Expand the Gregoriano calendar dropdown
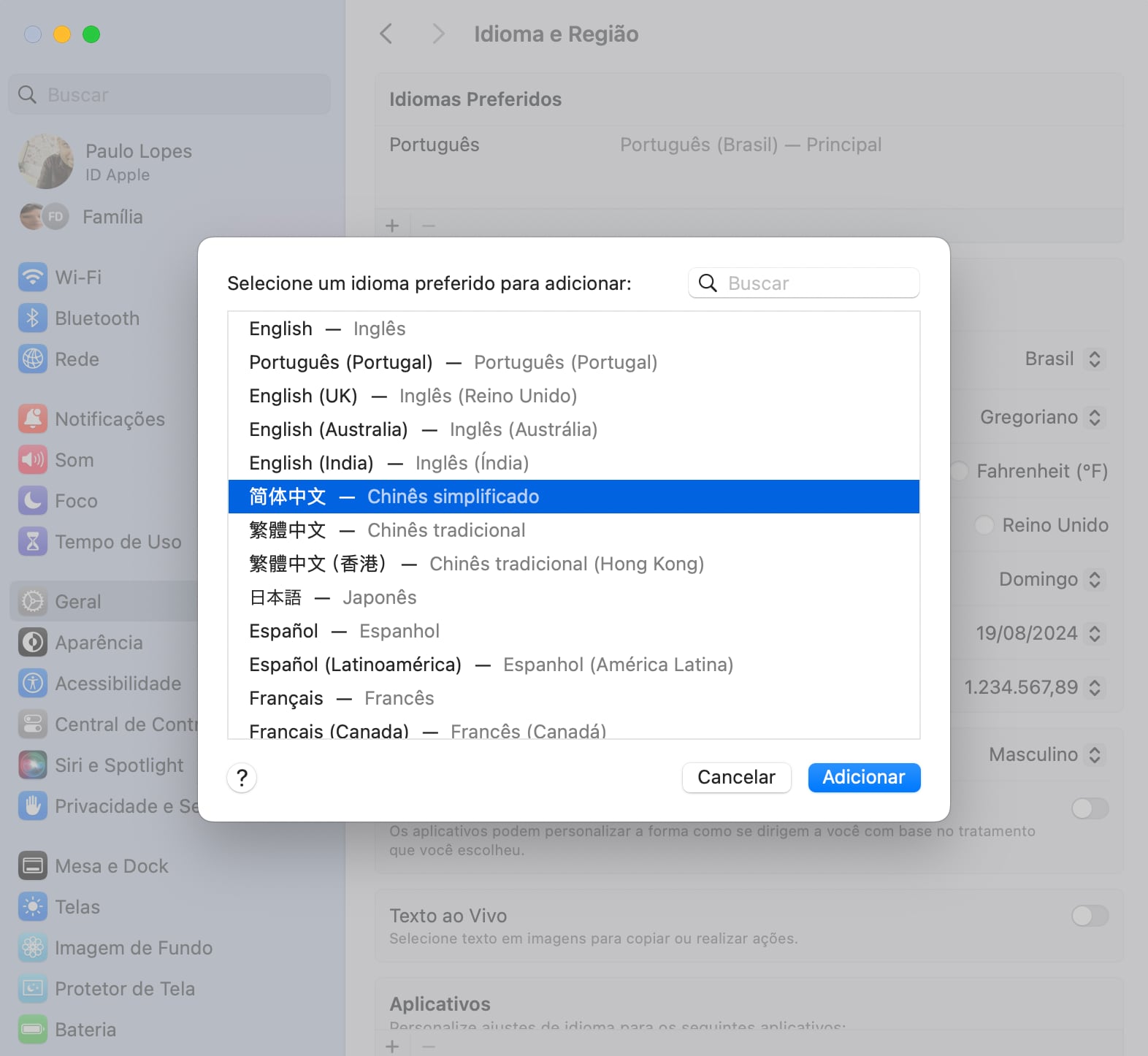Screen dimensions: 1148x1056 [x=1041, y=418]
